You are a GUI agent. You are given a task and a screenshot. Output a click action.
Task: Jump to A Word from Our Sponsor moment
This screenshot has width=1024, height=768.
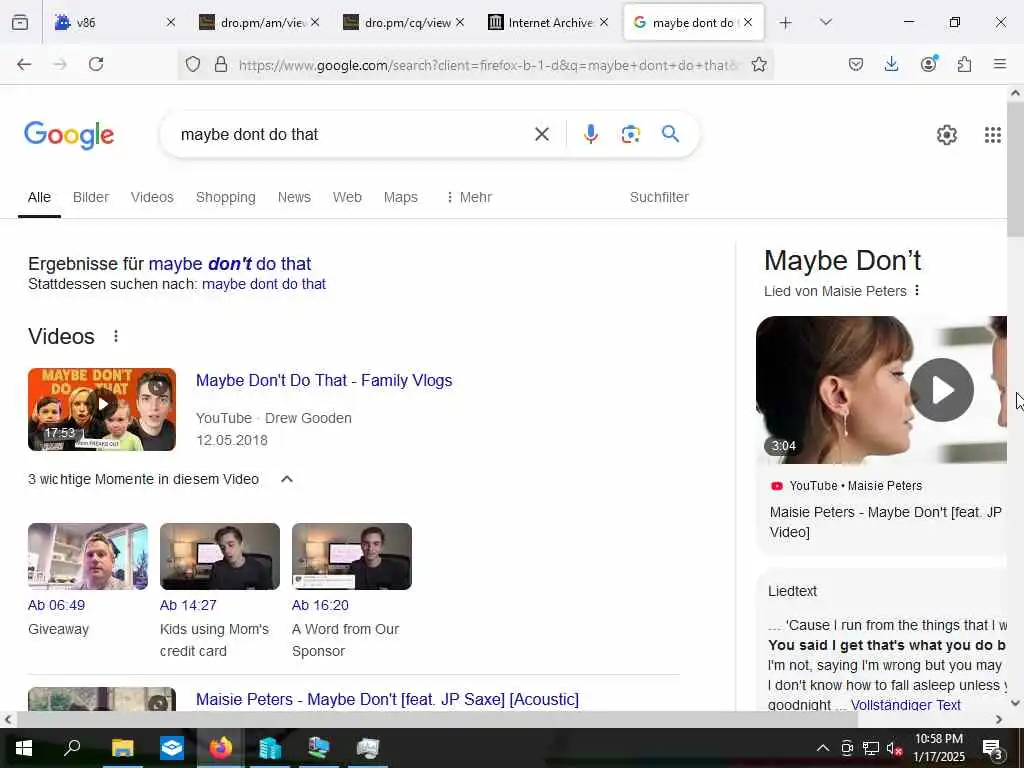(x=351, y=556)
